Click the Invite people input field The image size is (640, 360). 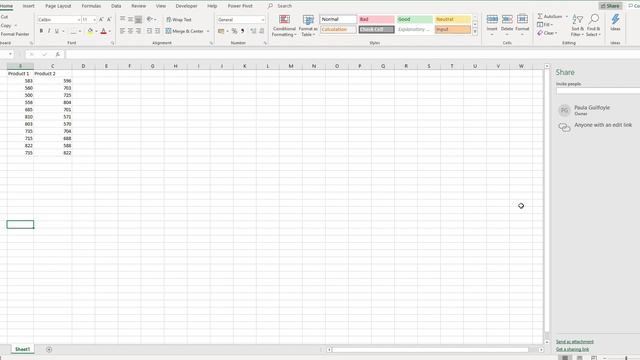[x=598, y=91]
